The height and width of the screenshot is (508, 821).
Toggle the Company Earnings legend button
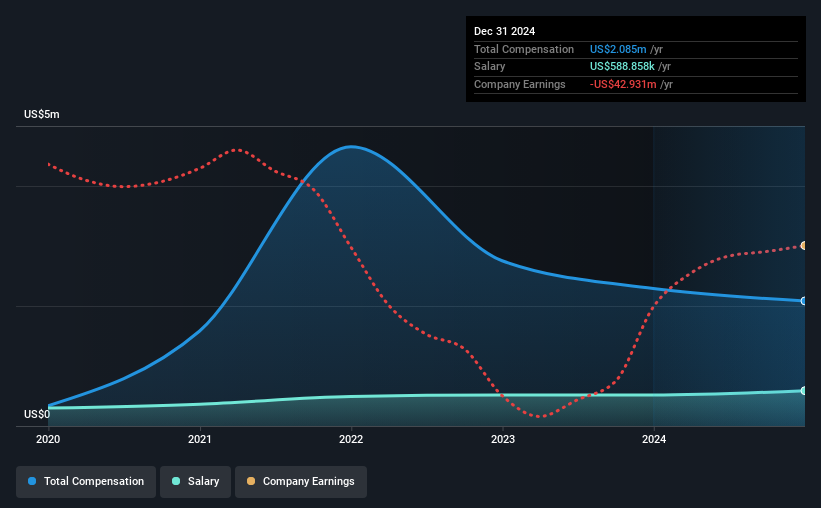301,481
